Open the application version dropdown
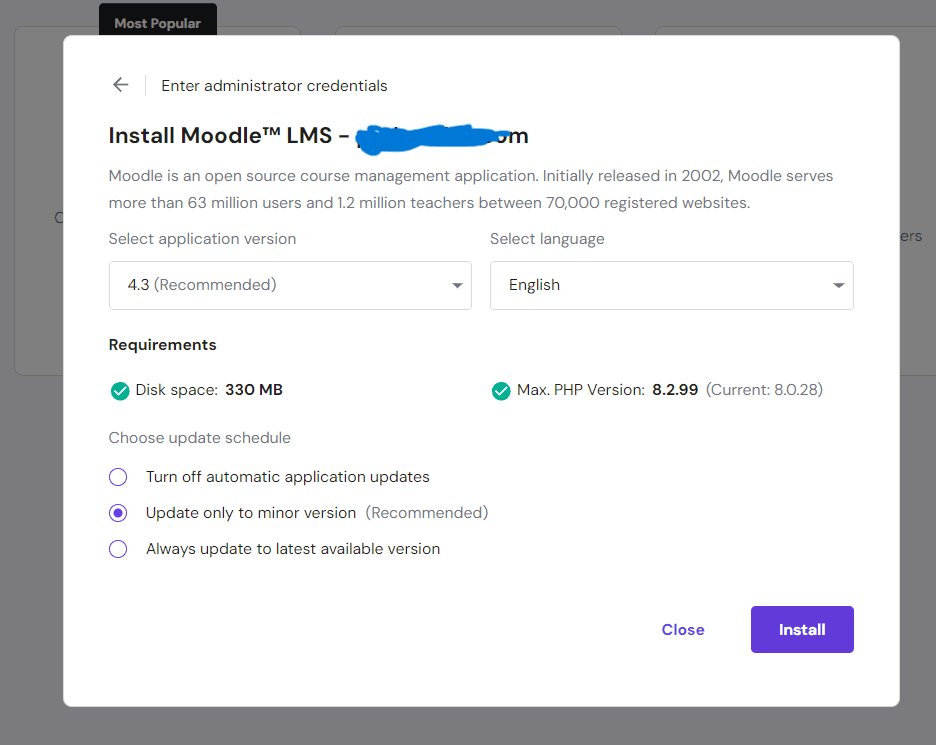The height and width of the screenshot is (745, 936). tap(290, 285)
